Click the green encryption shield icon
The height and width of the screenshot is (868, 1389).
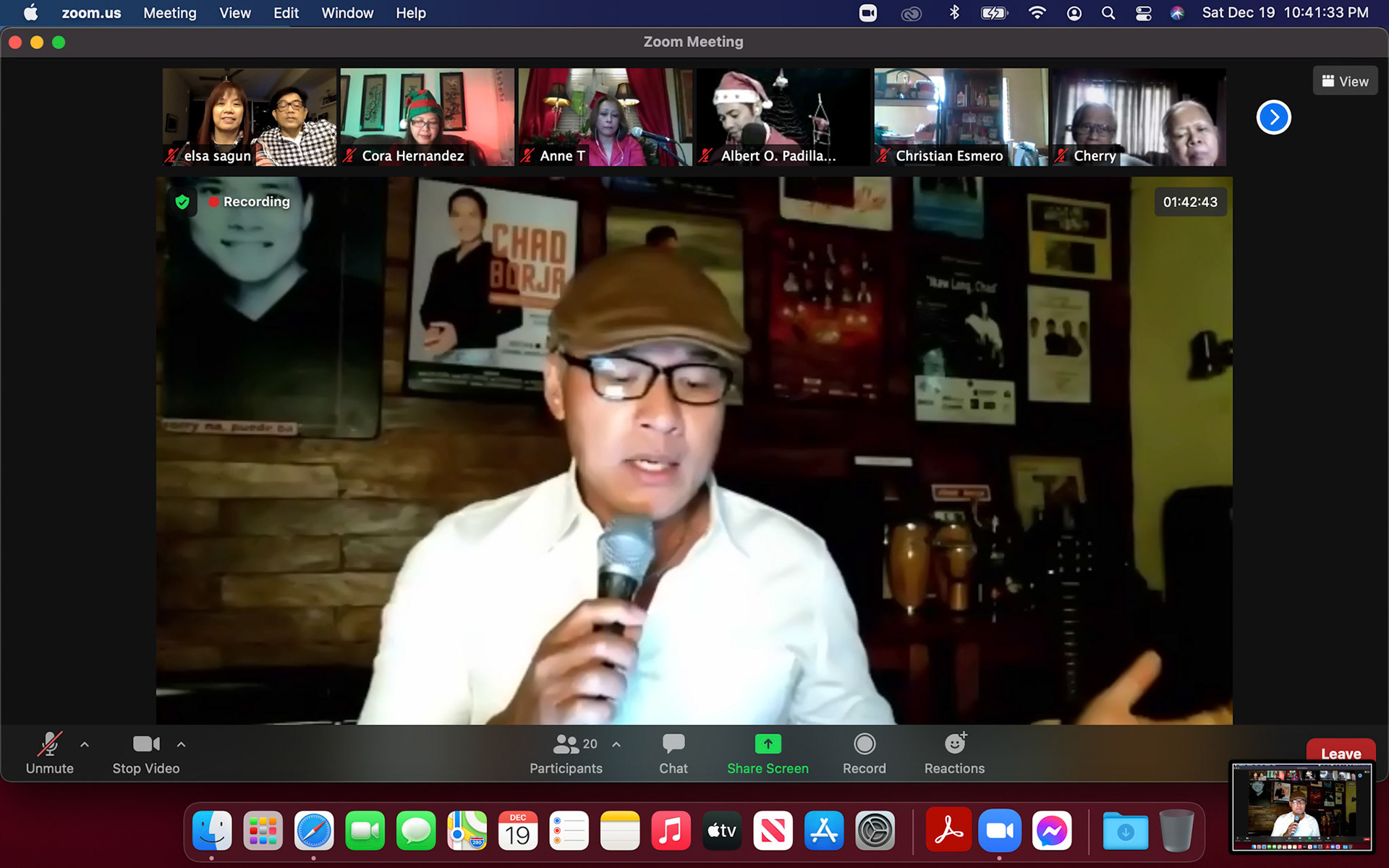pyautogui.click(x=182, y=202)
